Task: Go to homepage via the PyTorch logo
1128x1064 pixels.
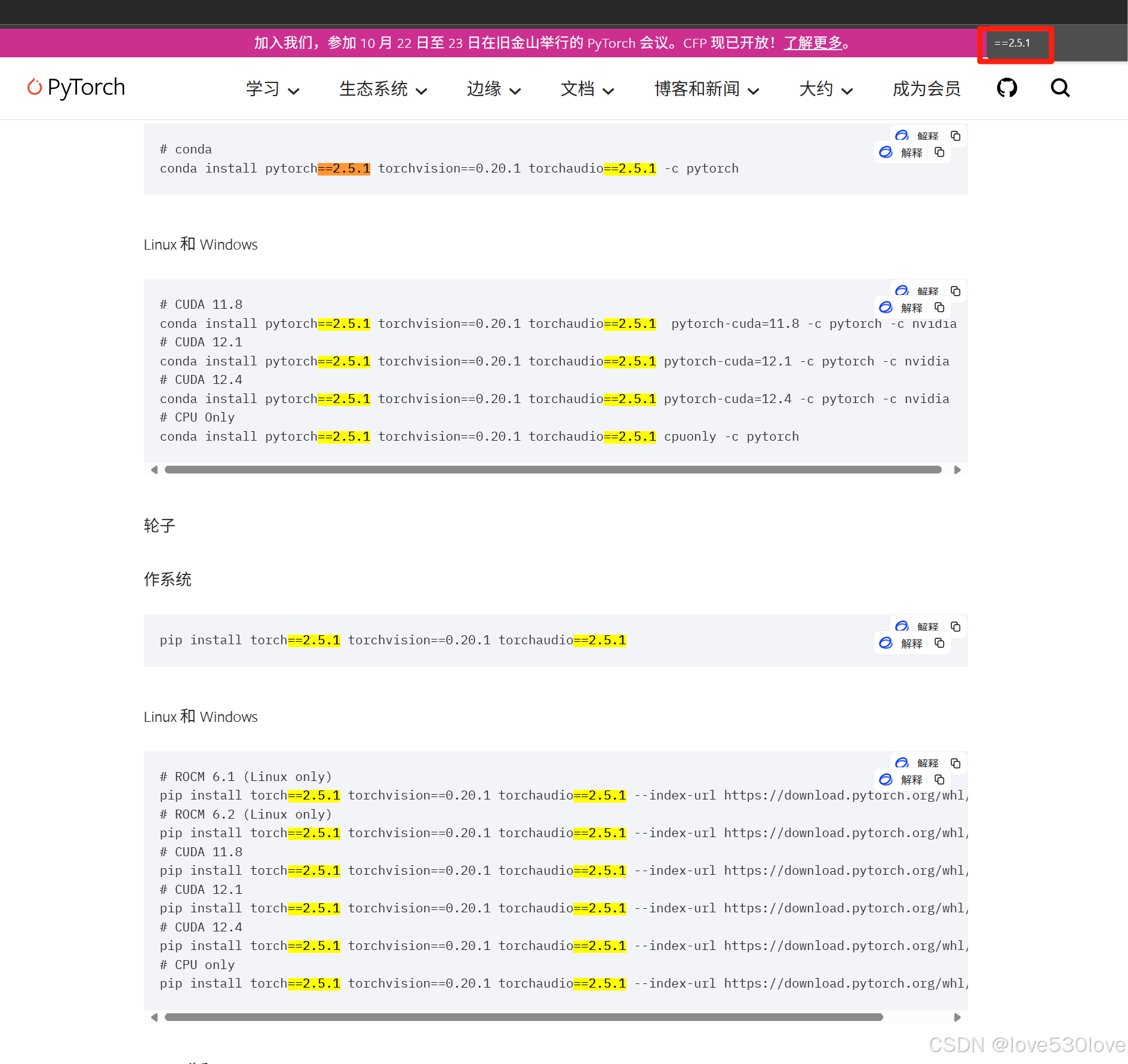Action: [x=76, y=88]
